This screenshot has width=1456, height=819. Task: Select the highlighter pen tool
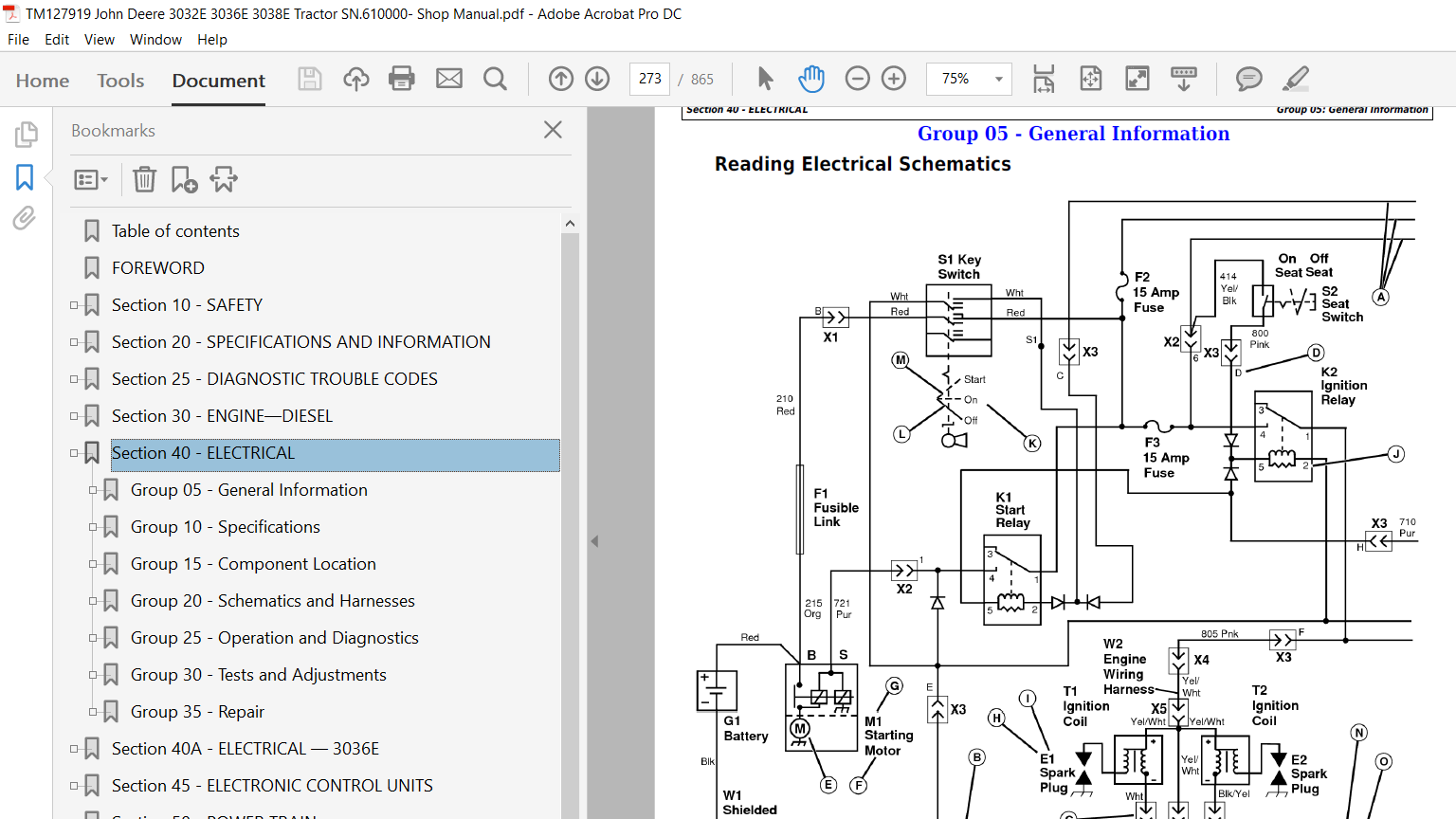[x=1296, y=79]
